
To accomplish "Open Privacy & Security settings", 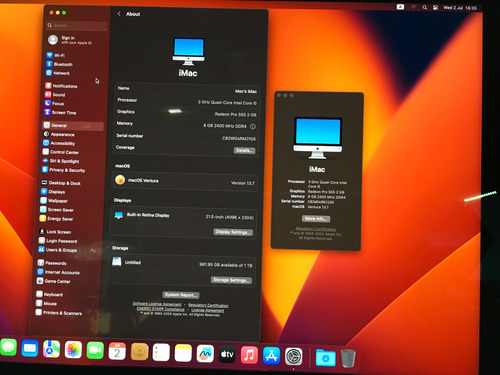I will tap(63, 170).
